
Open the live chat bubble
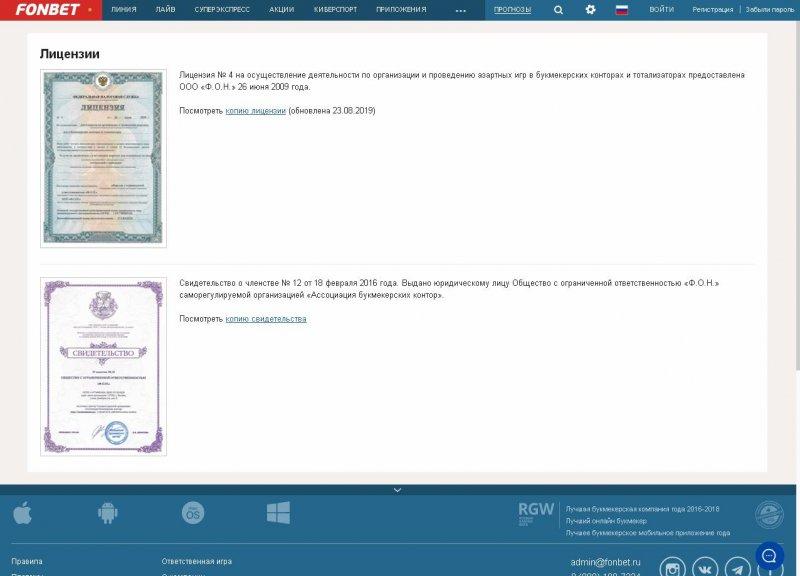(769, 556)
